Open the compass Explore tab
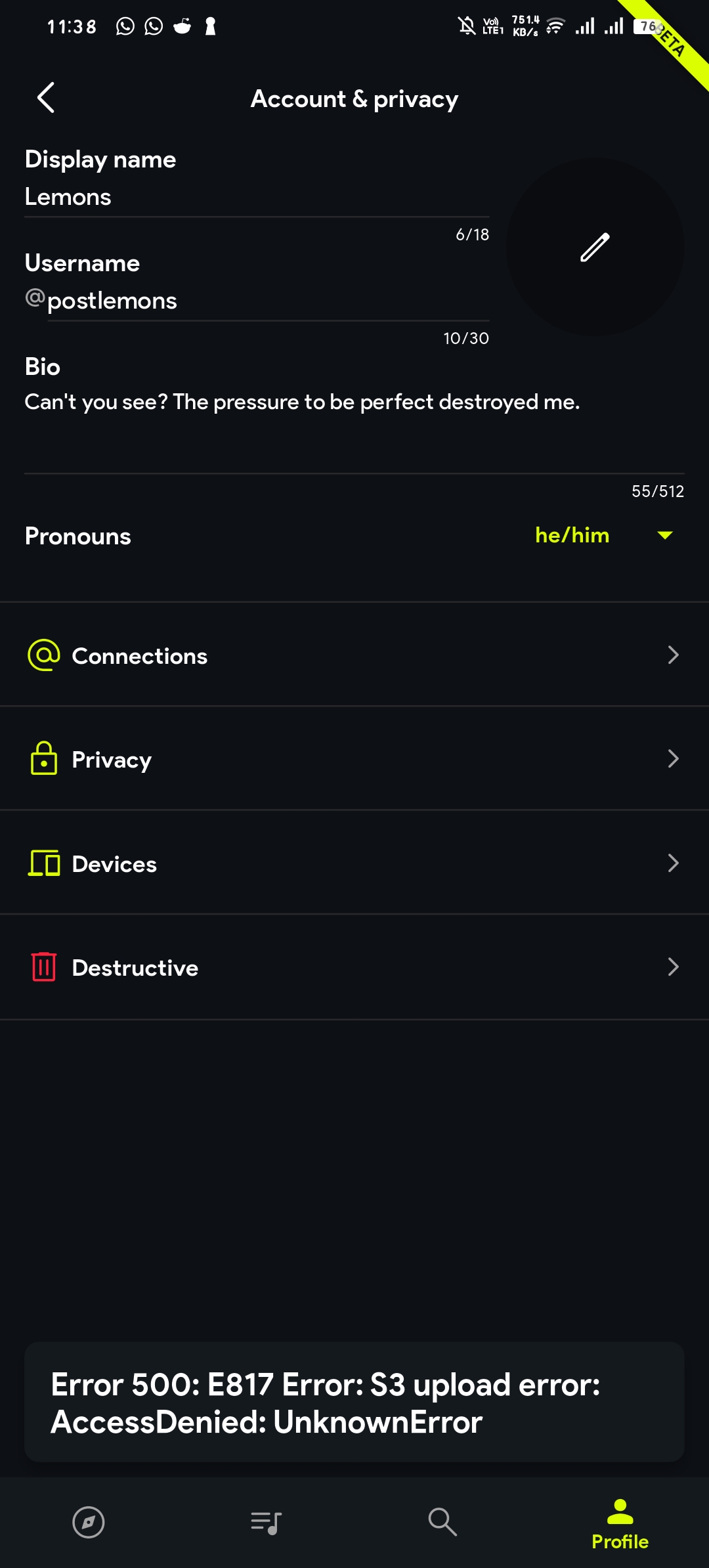The height and width of the screenshot is (1568, 709). 89,1522
